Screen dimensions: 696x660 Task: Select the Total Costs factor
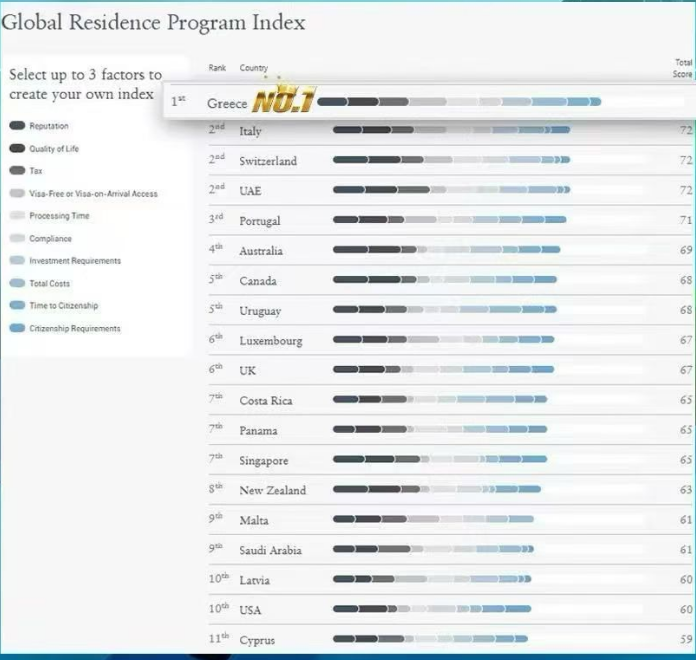(17, 283)
